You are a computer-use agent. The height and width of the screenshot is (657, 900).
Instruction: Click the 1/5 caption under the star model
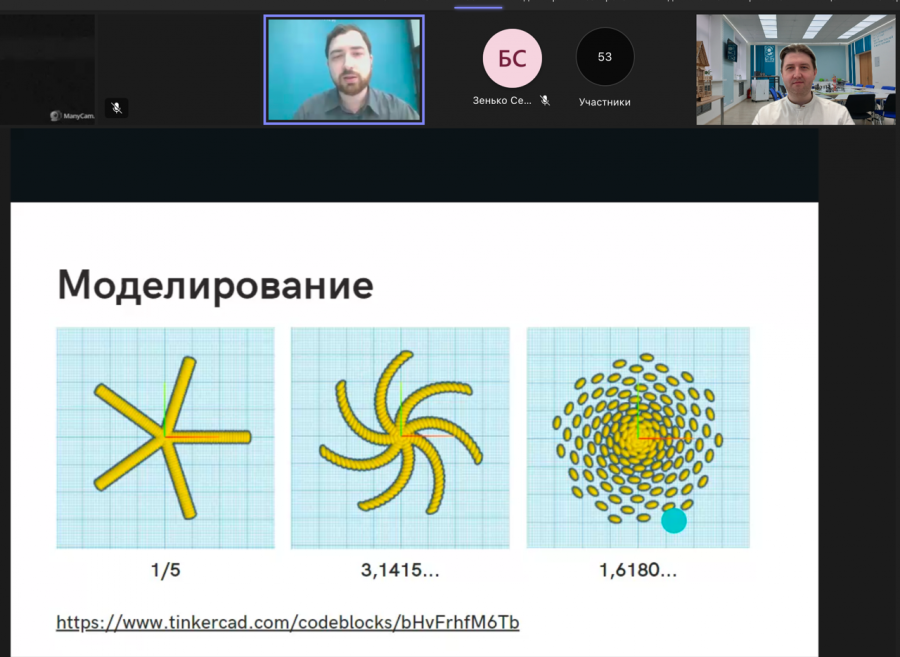click(165, 570)
